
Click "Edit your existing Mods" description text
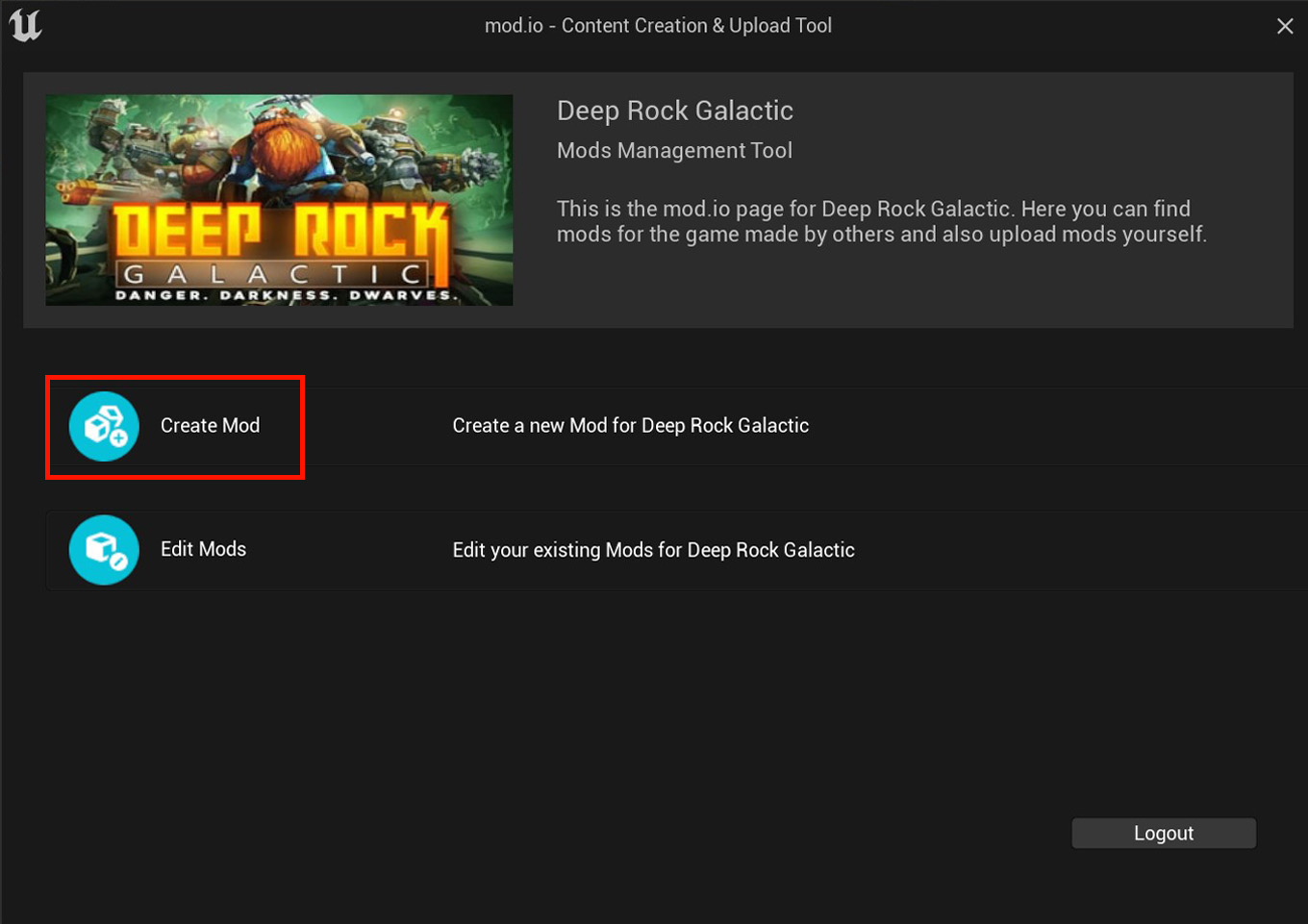coord(653,550)
